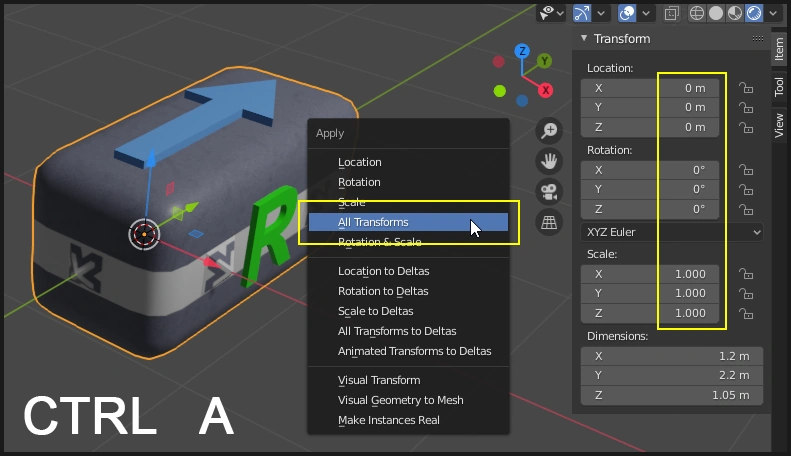
Task: Click the Z axis on navigation gizmo
Action: point(522,51)
